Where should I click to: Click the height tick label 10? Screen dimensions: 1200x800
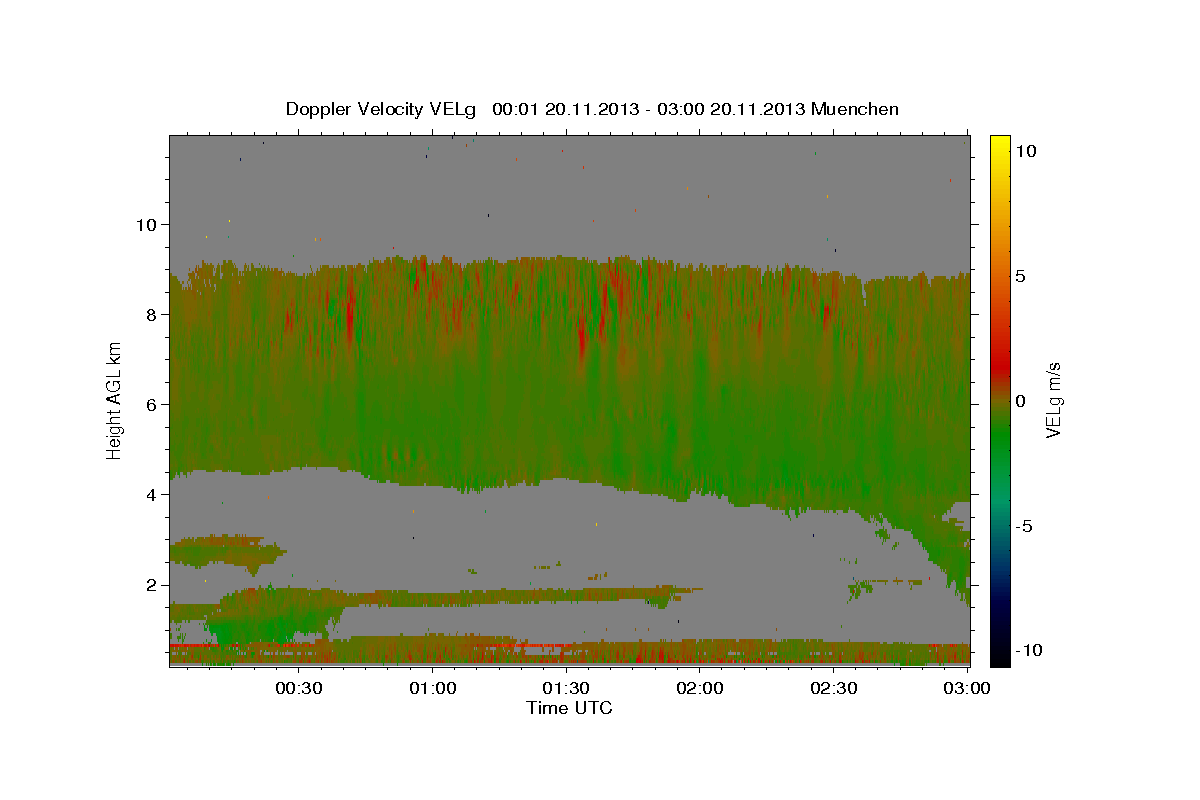[145, 224]
